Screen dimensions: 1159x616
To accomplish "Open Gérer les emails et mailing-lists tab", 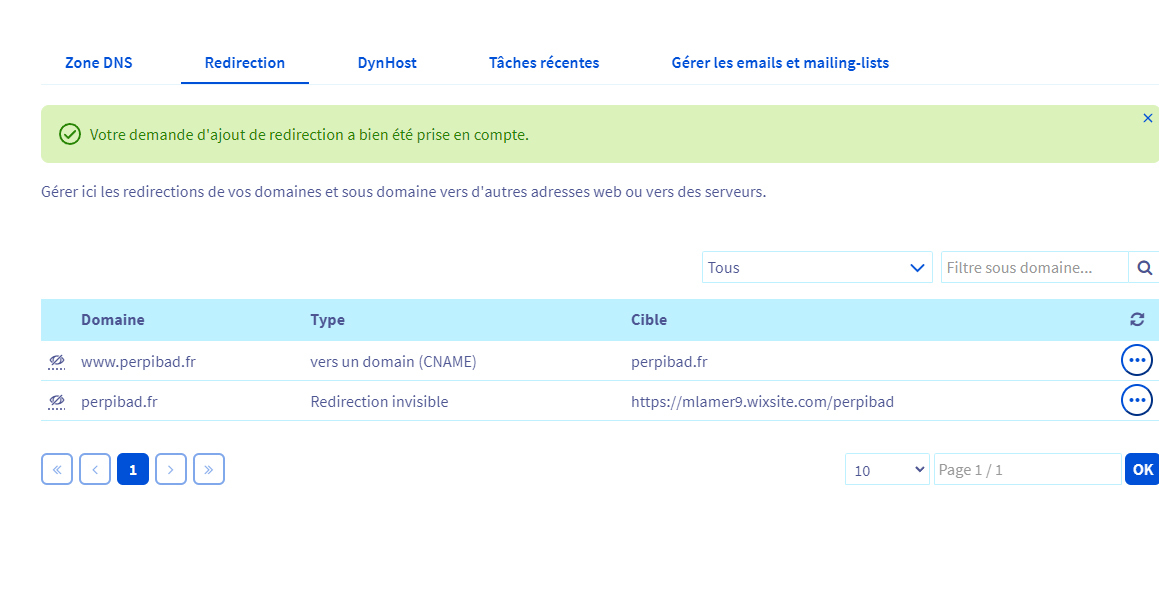I will (x=780, y=63).
